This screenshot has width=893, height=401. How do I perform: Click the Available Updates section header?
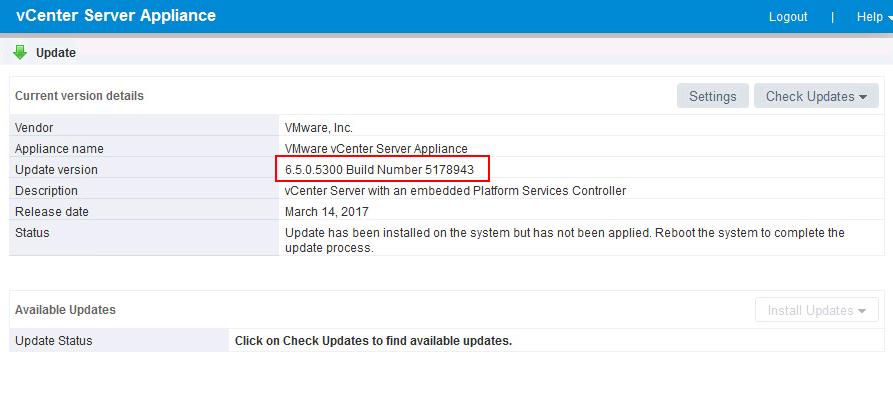click(65, 310)
